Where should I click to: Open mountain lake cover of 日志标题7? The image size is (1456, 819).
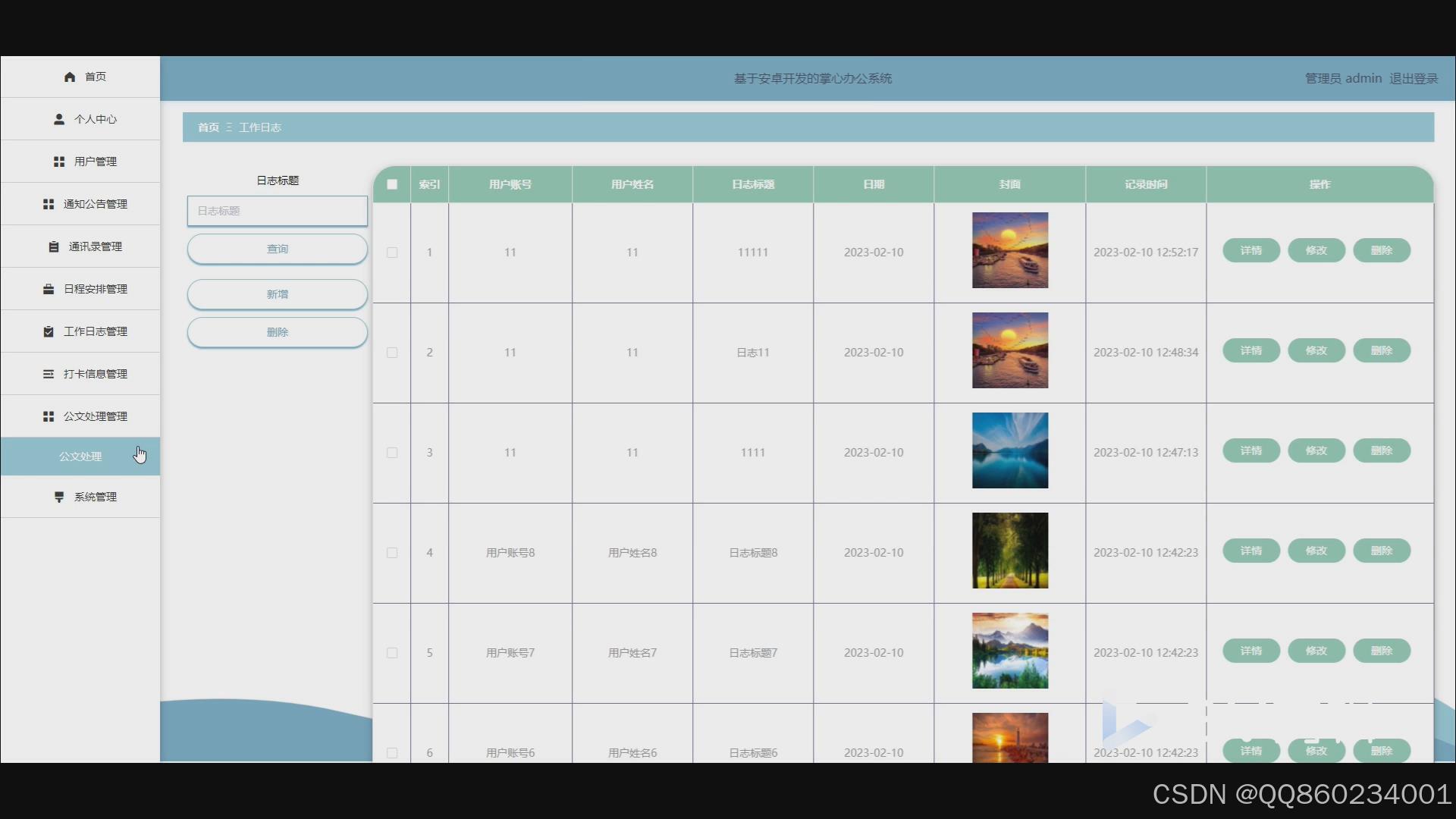click(x=1010, y=651)
